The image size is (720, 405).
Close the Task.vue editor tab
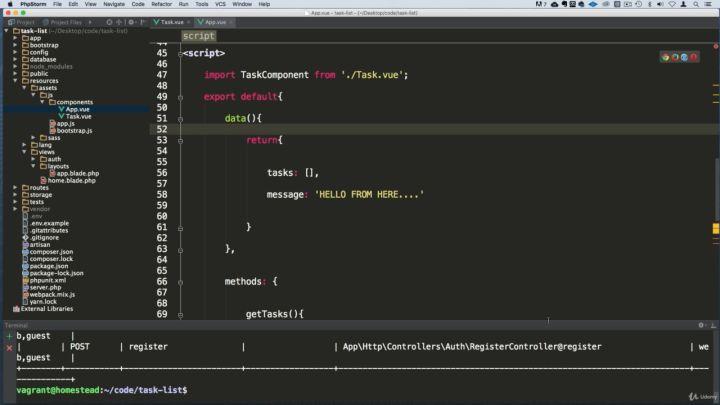coord(188,22)
